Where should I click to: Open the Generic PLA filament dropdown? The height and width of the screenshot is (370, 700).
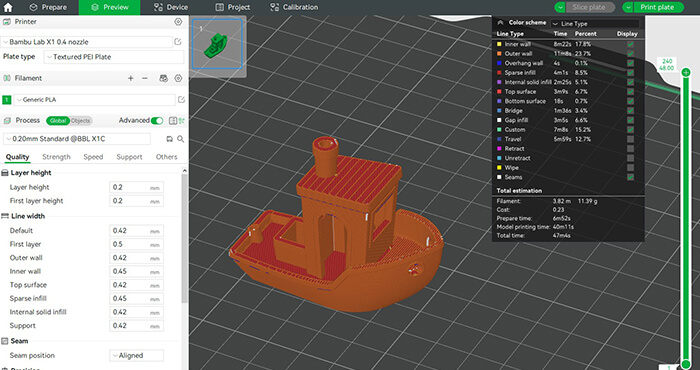tap(95, 100)
